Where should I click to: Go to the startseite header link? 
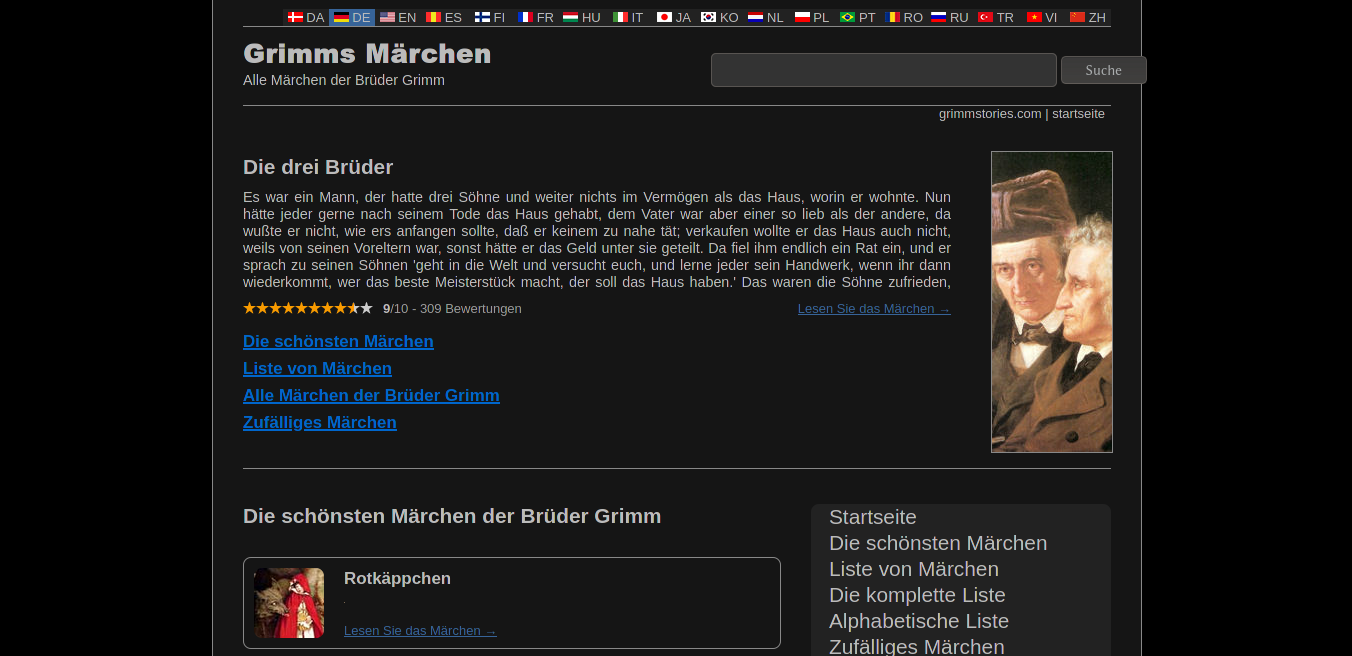pyautogui.click(x=1078, y=114)
